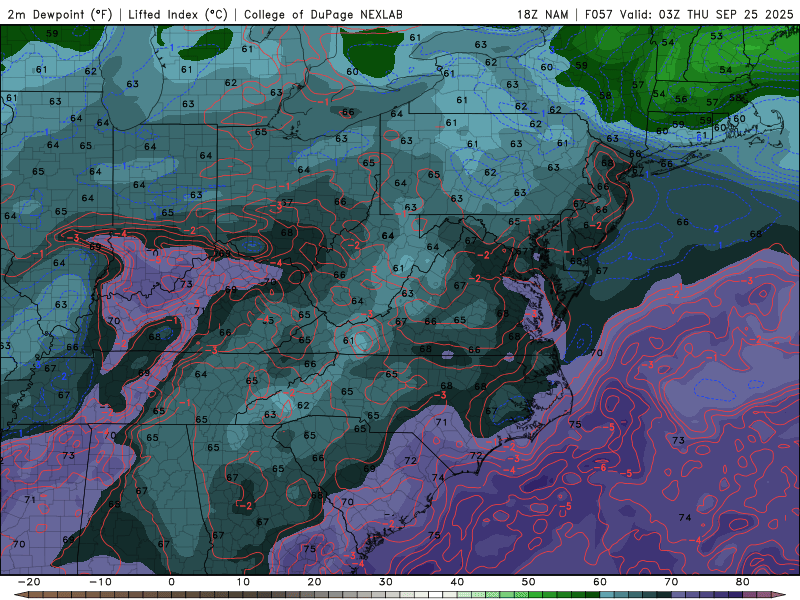Click the "-10" color scale label
Image resolution: width=800 pixels, height=600 pixels.
100,582
